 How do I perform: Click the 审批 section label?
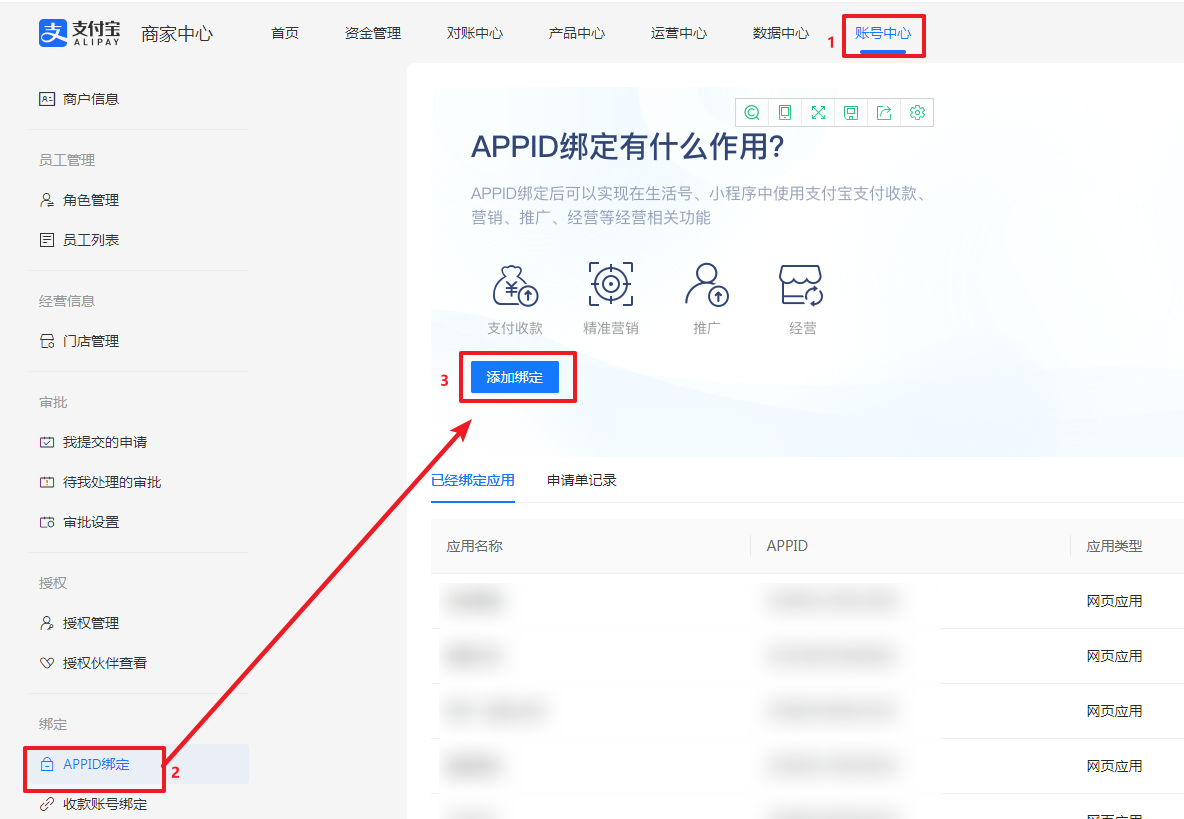click(53, 402)
